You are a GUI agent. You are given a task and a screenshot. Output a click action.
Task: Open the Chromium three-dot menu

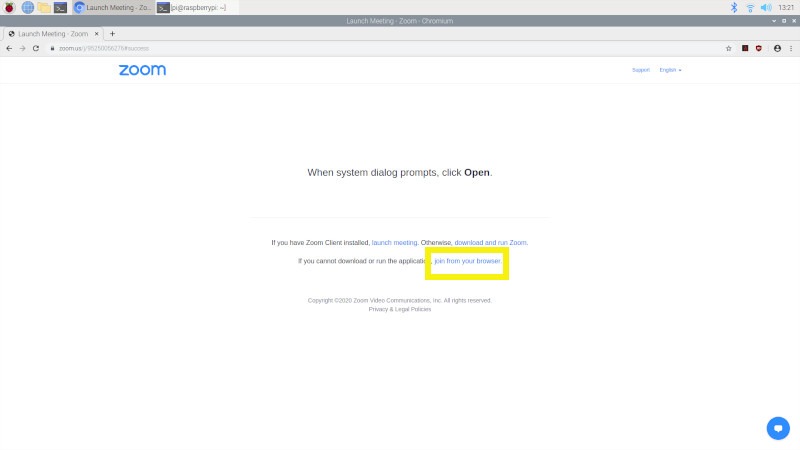click(791, 48)
